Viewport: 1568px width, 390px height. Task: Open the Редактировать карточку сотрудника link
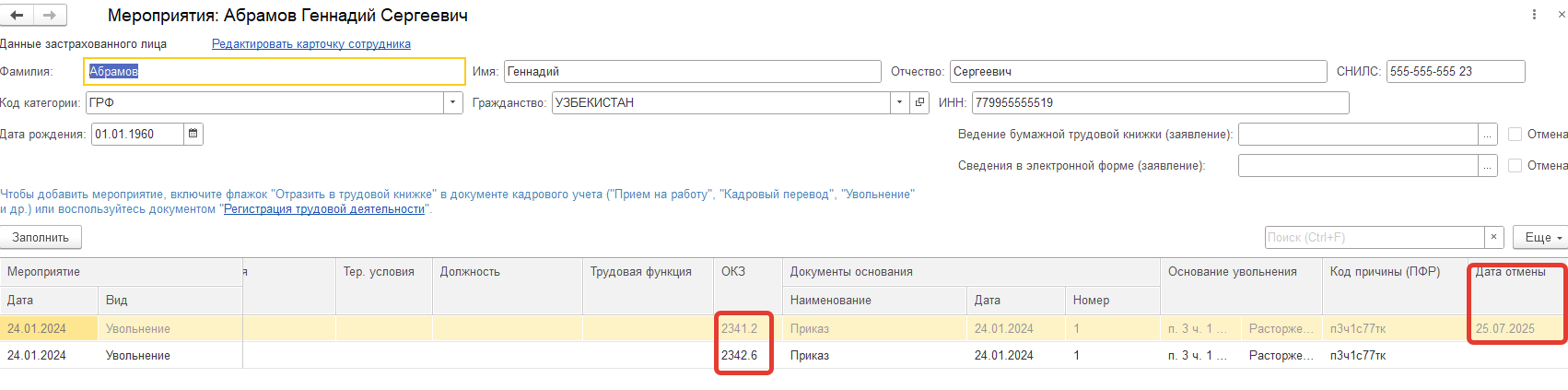[311, 44]
